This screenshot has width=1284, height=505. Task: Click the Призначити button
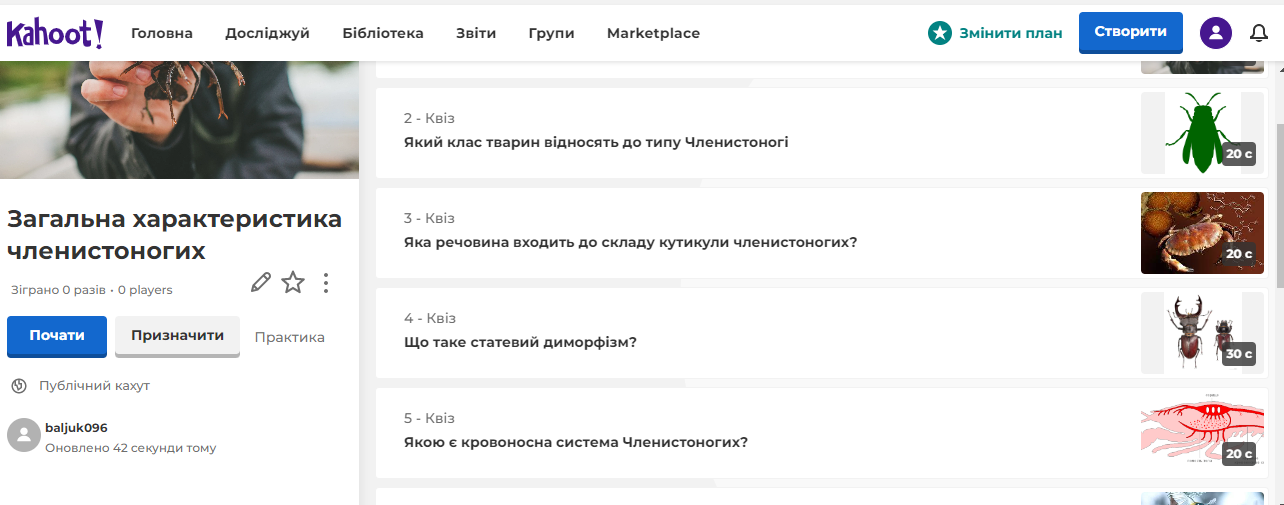pyautogui.click(x=178, y=336)
